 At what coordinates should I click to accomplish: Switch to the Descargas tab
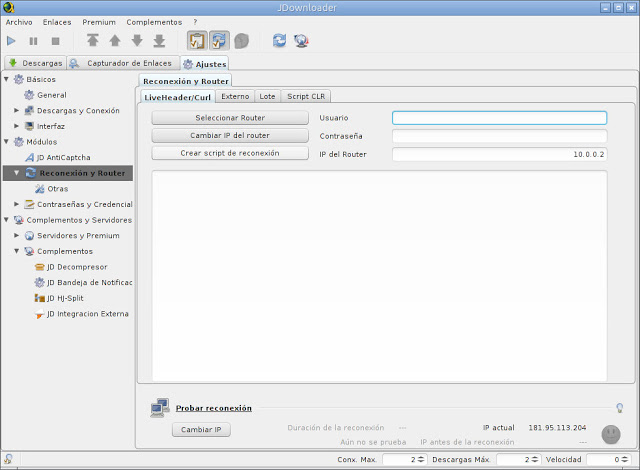[35, 63]
